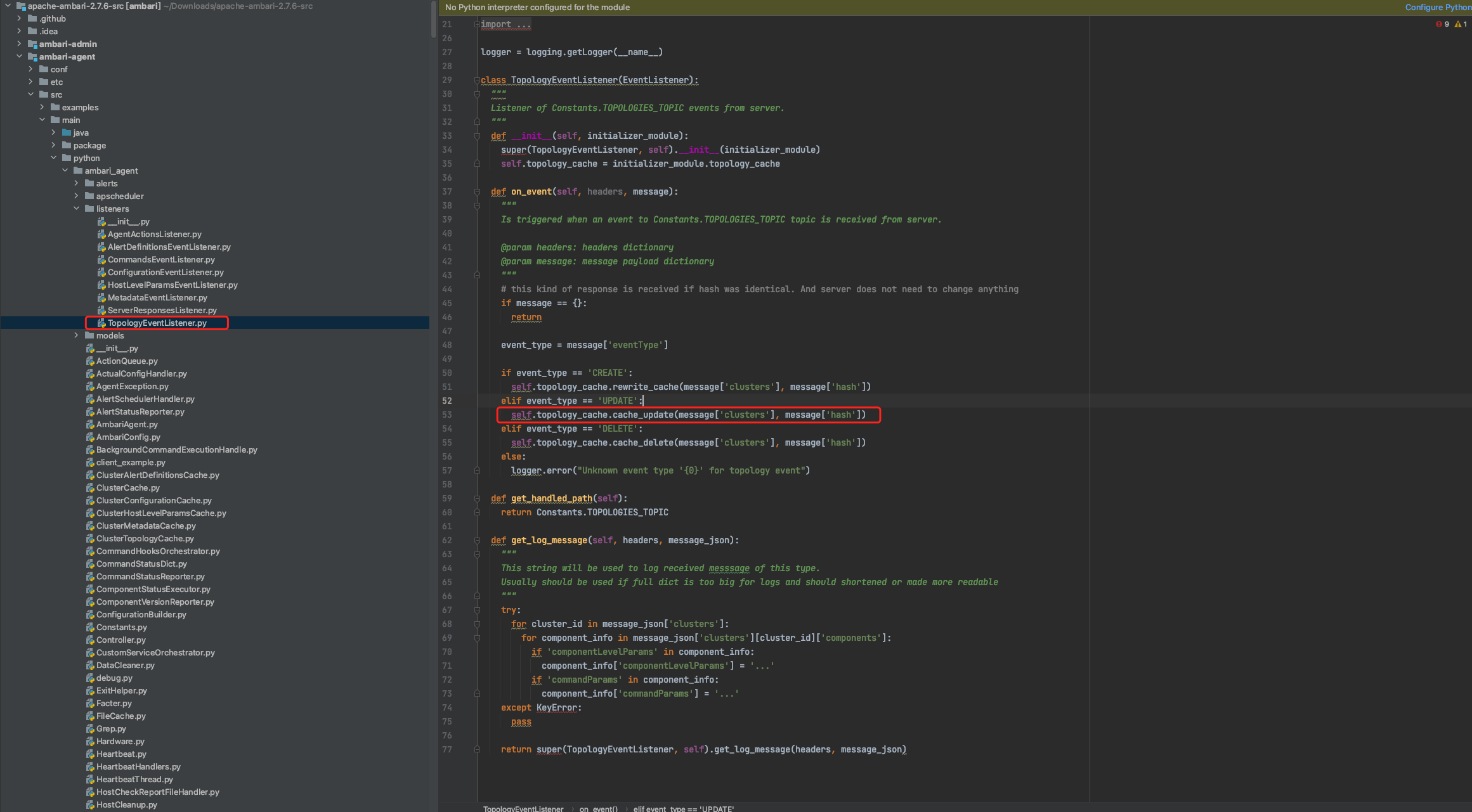
Task: Click the TopologyEventListener.py Python file icon
Action: tap(101, 323)
